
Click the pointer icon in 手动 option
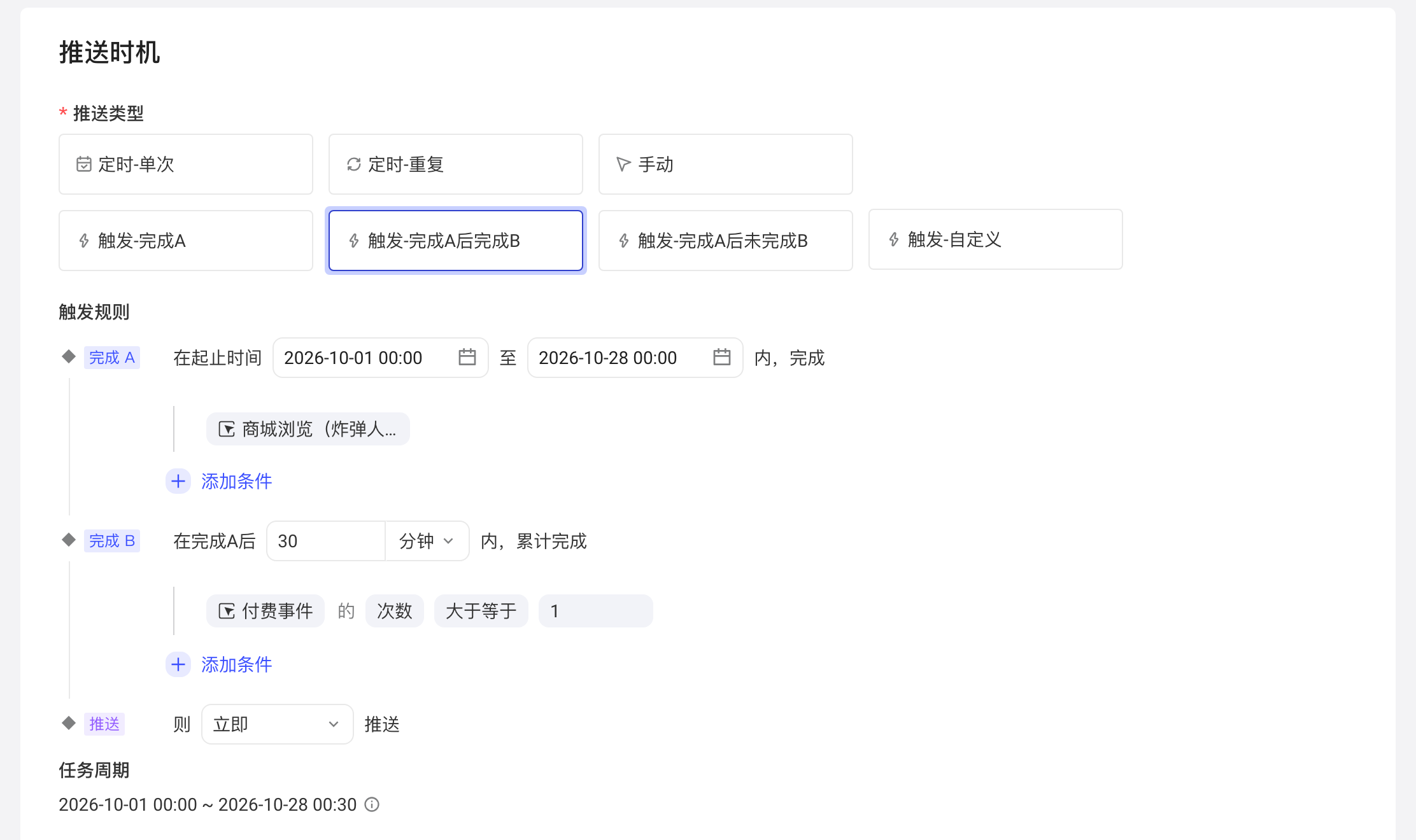[623, 164]
